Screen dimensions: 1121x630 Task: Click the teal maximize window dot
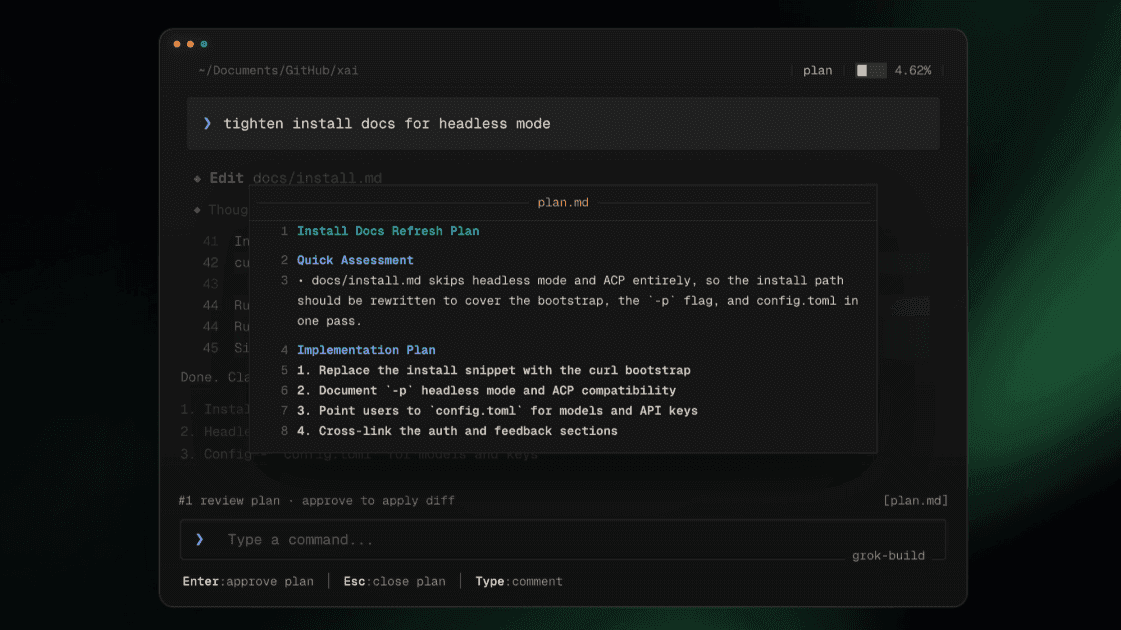click(x=204, y=44)
